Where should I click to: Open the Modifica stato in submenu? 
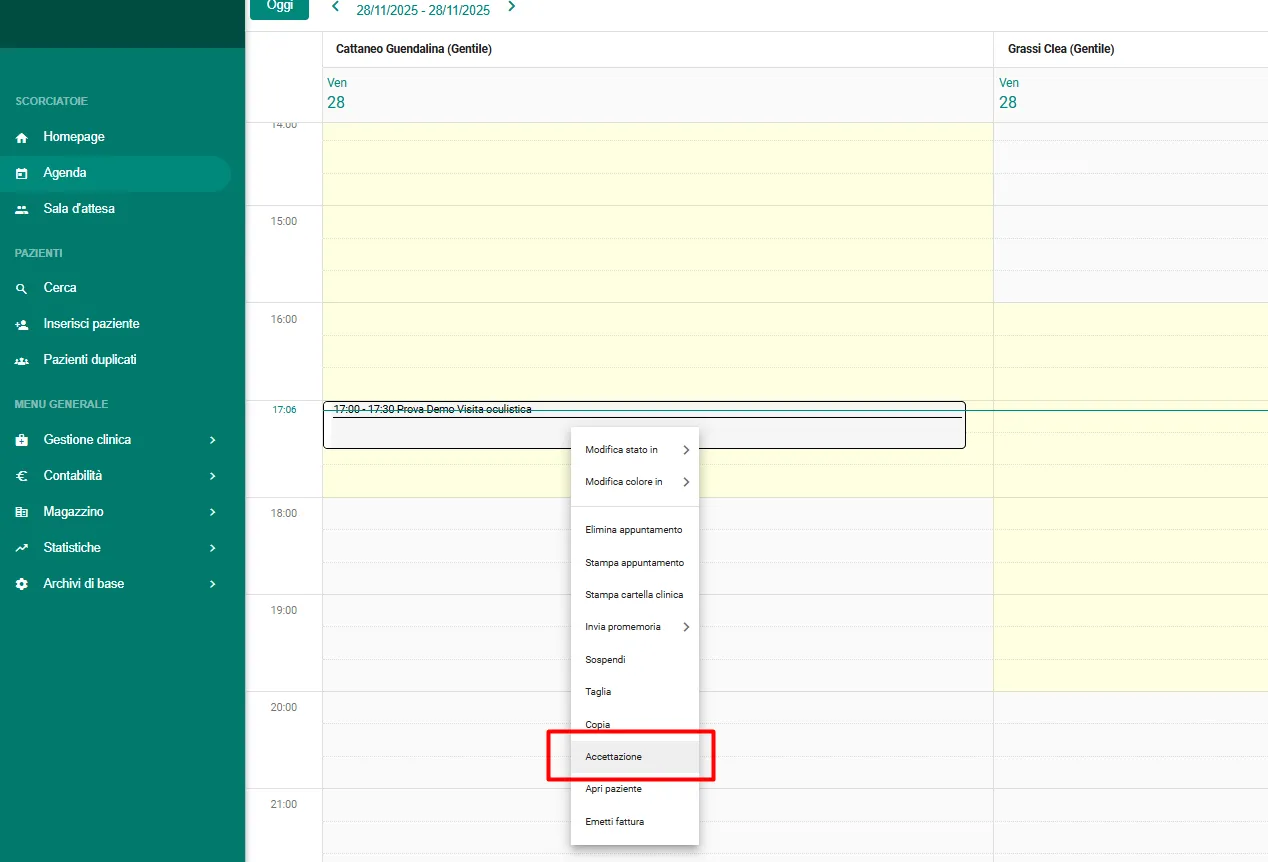634,450
